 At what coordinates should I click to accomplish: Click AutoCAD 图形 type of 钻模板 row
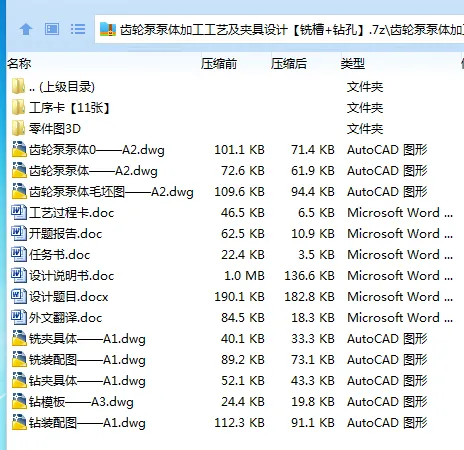pyautogui.click(x=387, y=402)
